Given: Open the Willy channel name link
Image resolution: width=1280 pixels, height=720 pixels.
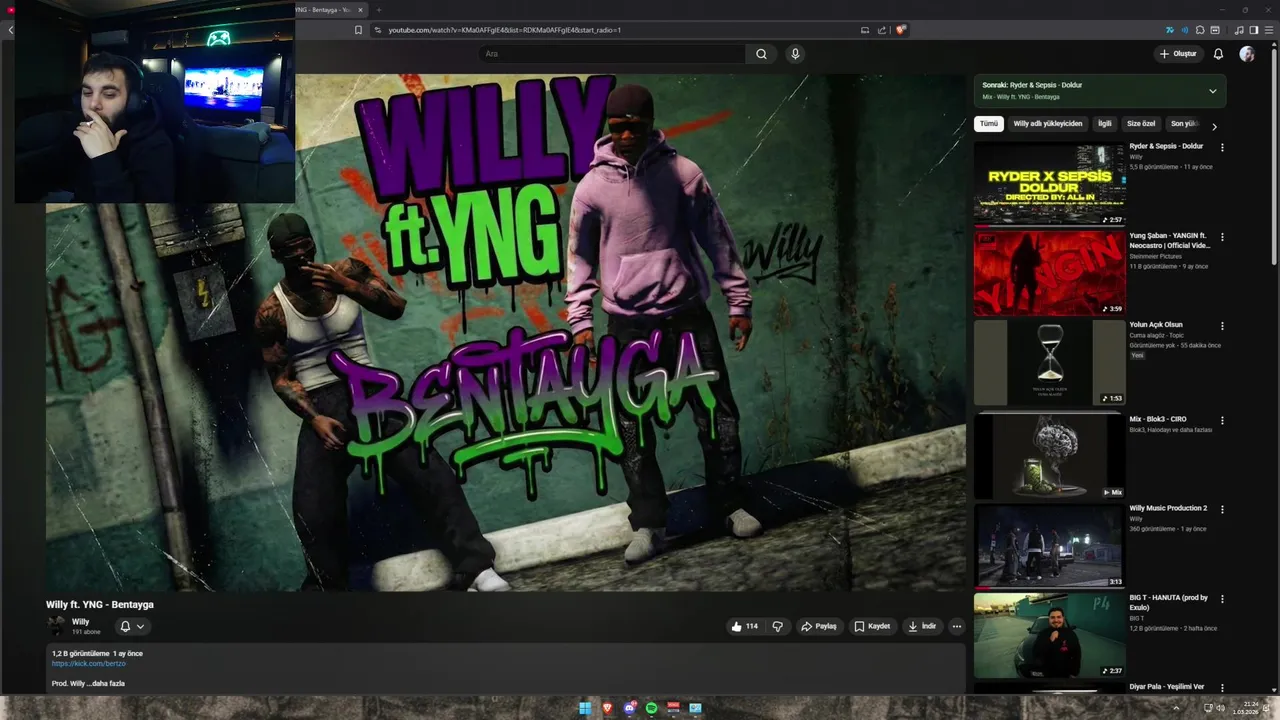Looking at the screenshot, I should point(80,622).
